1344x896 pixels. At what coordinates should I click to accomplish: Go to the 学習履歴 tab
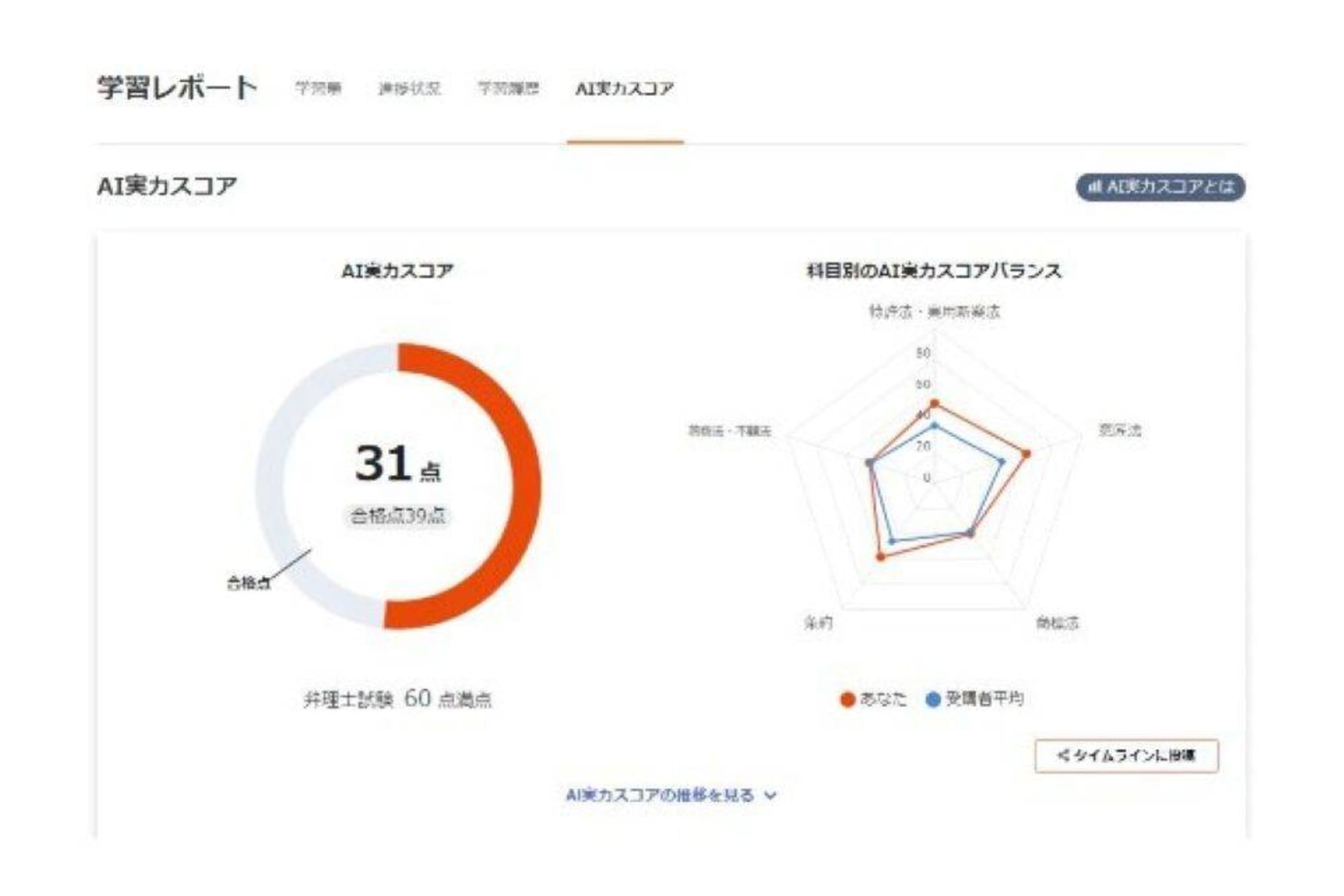(x=508, y=88)
